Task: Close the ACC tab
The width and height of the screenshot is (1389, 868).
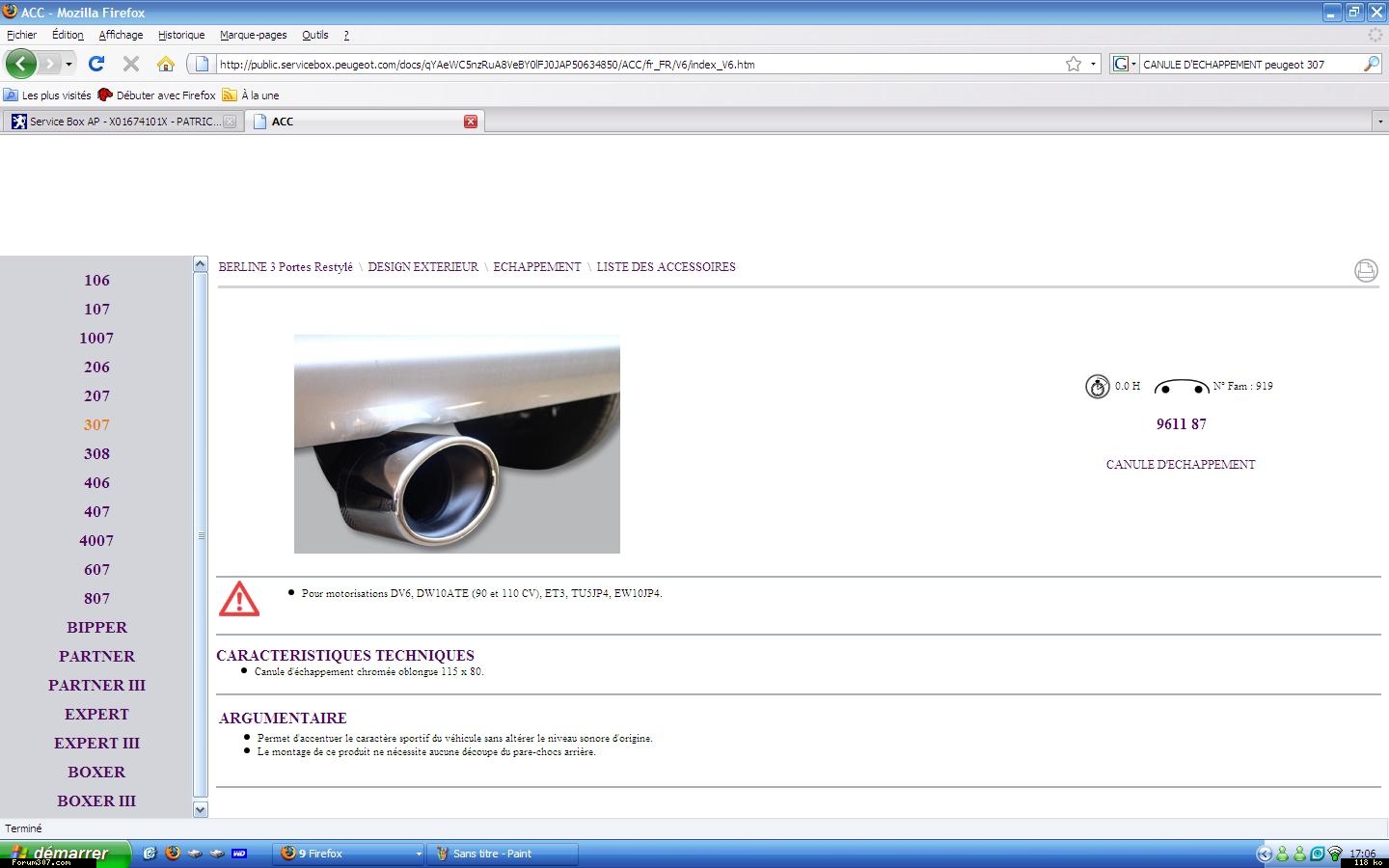Action: 471,122
